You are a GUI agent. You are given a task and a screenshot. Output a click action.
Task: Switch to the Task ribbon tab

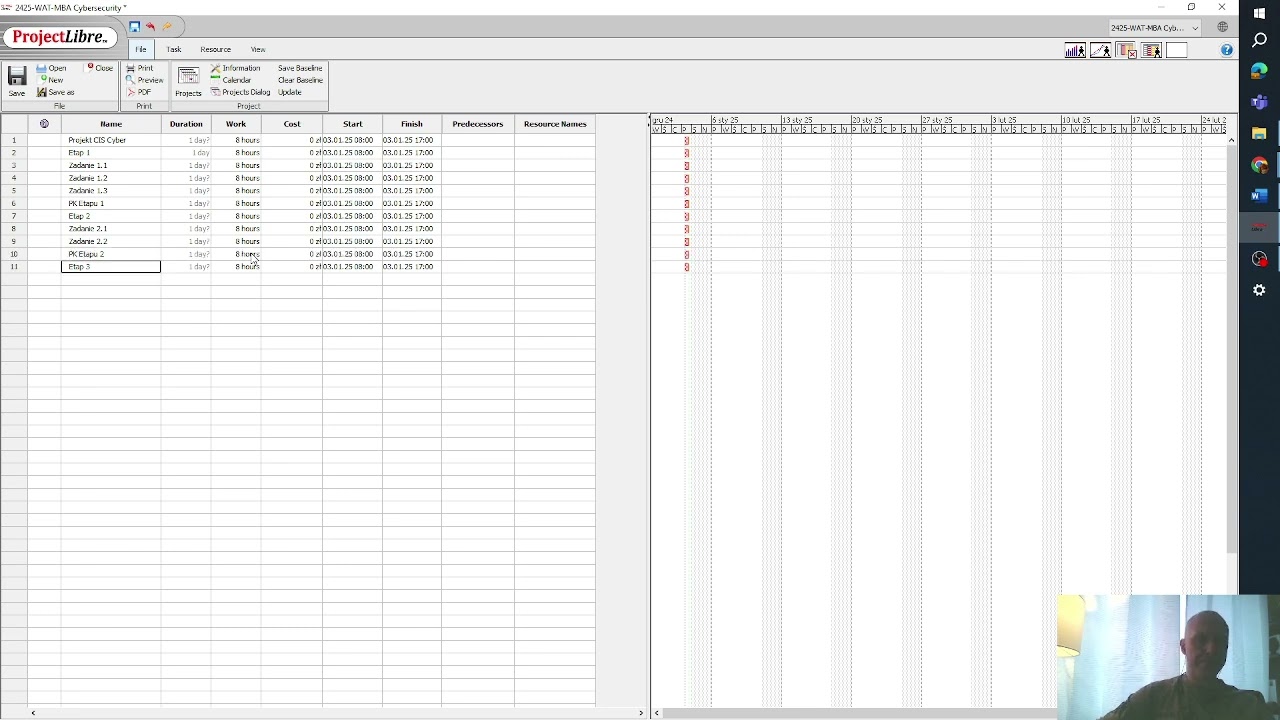pyautogui.click(x=174, y=49)
